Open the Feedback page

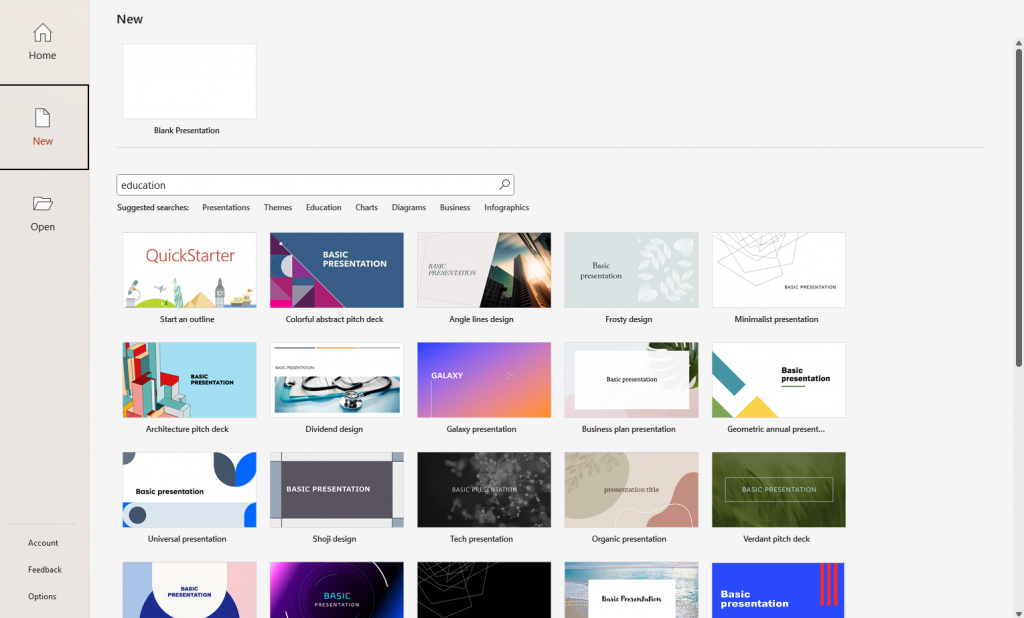click(x=44, y=570)
